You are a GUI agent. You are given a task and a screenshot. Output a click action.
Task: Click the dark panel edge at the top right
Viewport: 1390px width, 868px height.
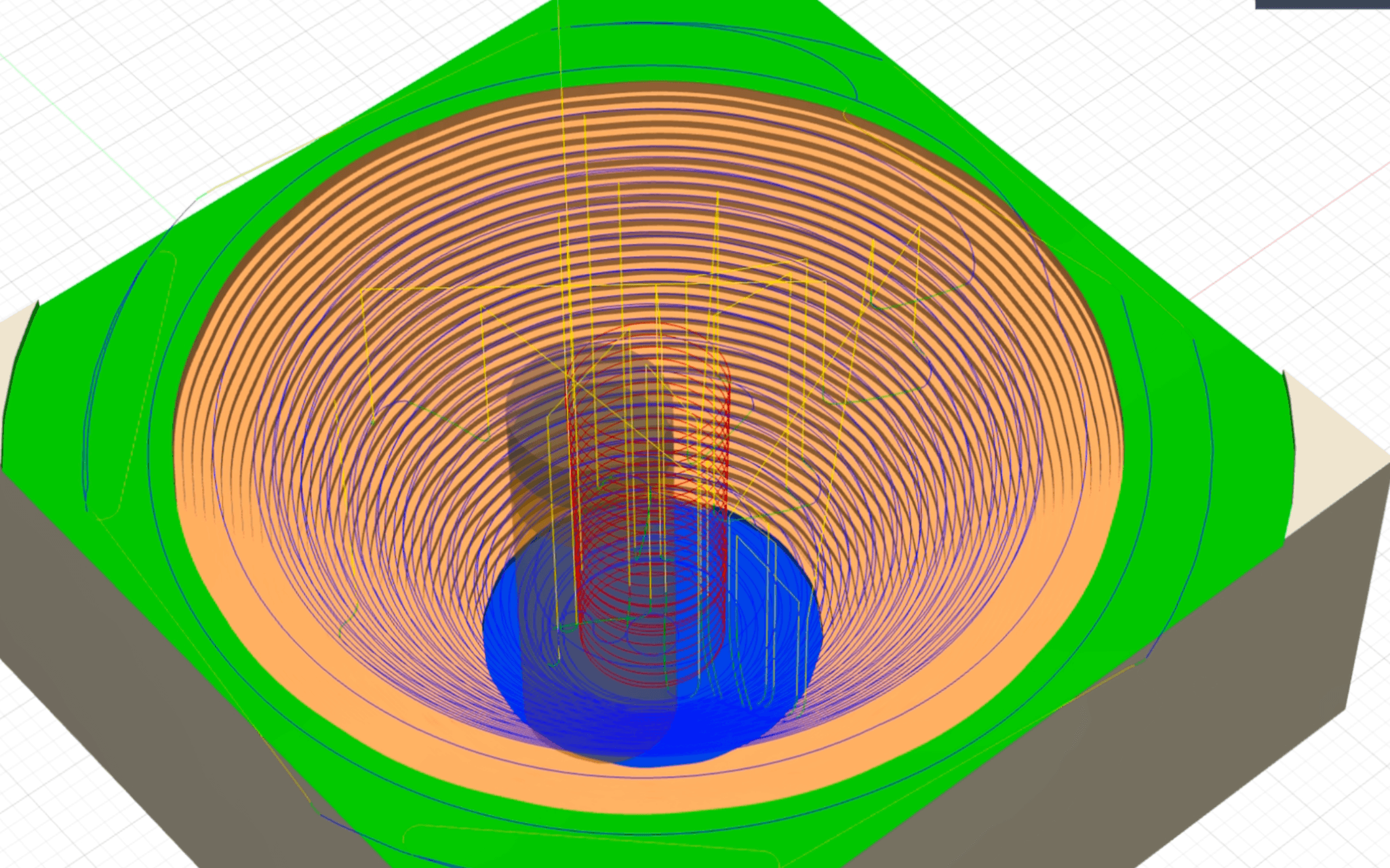click(x=1321, y=4)
